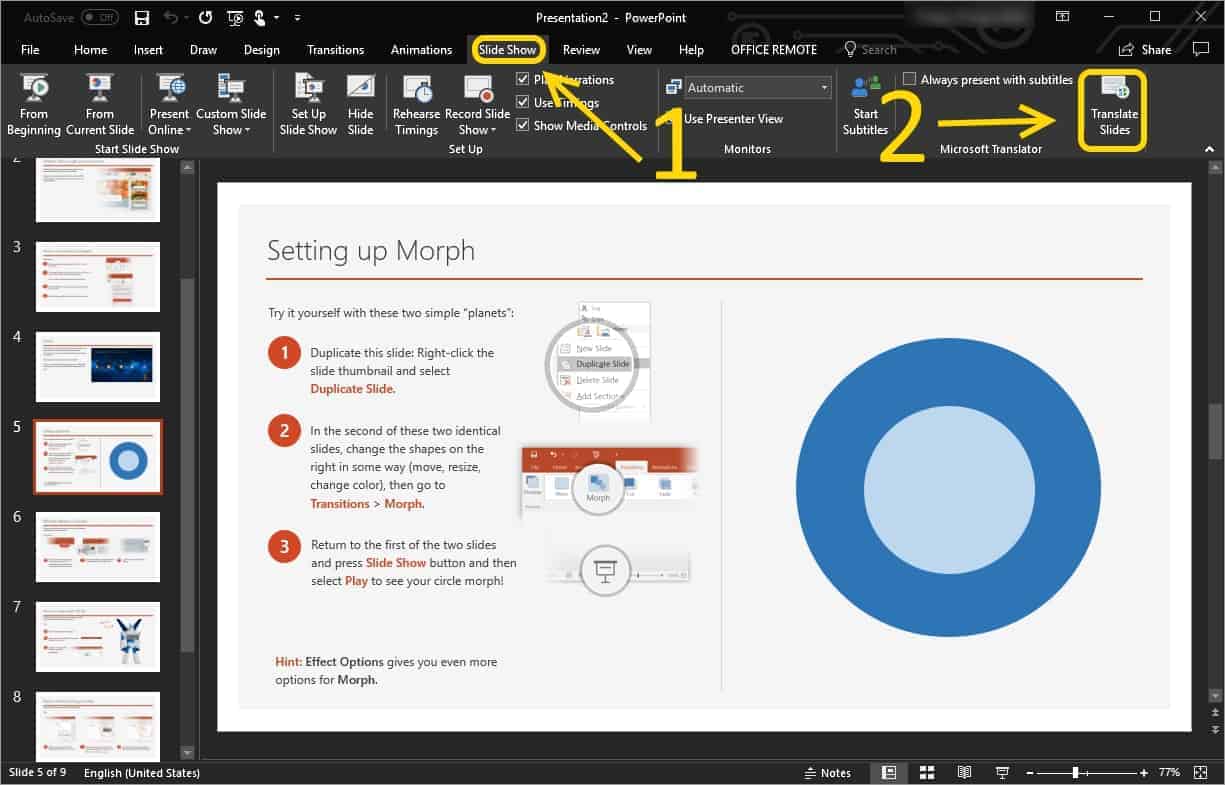Switch to the Transitions tab
Viewport: 1225px width, 785px height.
coord(335,50)
